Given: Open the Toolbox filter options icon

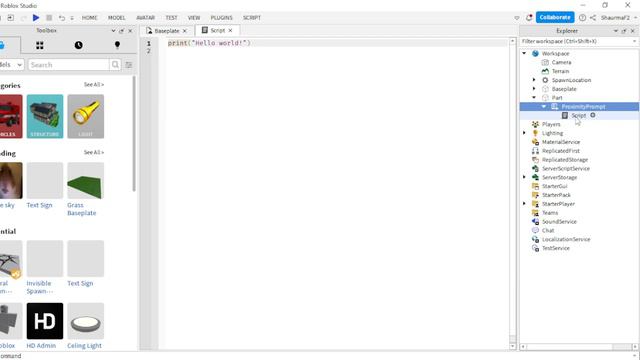Looking at the screenshot, I should pyautogui.click(x=129, y=65).
